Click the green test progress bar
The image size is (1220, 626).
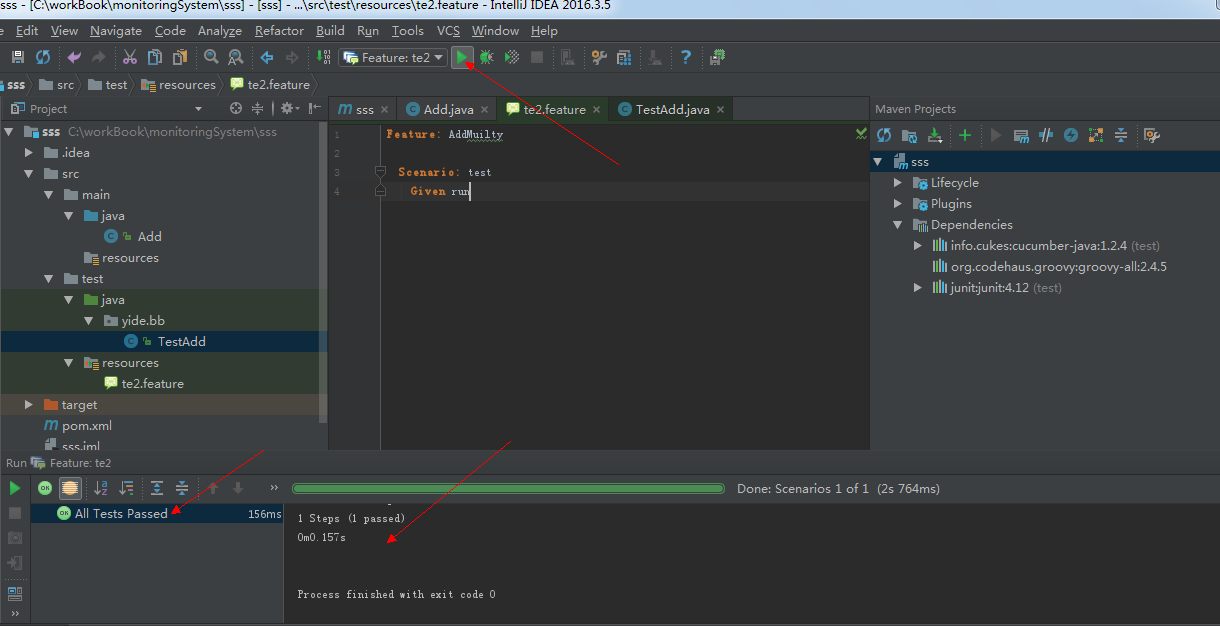[x=508, y=489]
